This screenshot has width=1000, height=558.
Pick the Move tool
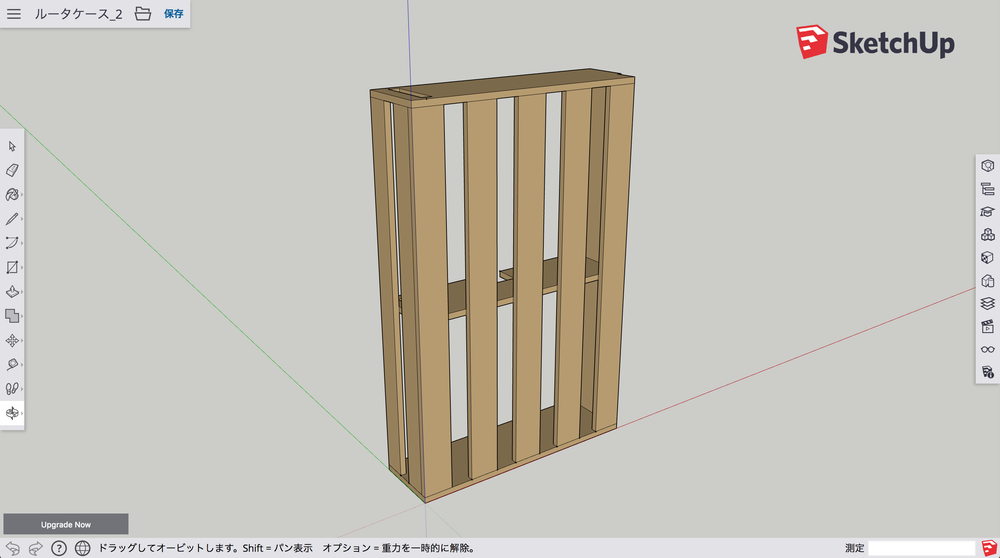11,341
